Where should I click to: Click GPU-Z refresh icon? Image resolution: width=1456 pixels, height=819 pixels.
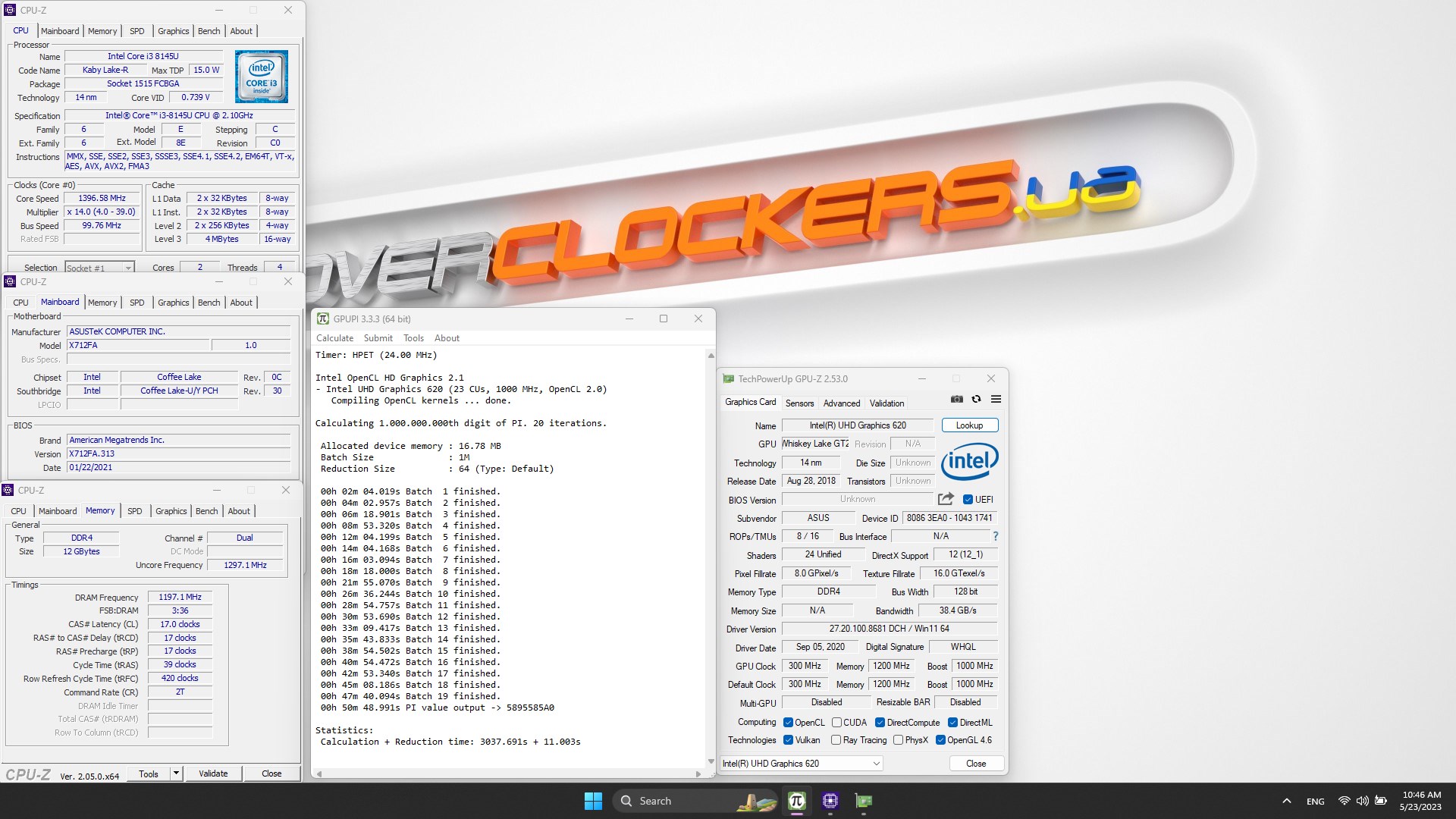[977, 399]
